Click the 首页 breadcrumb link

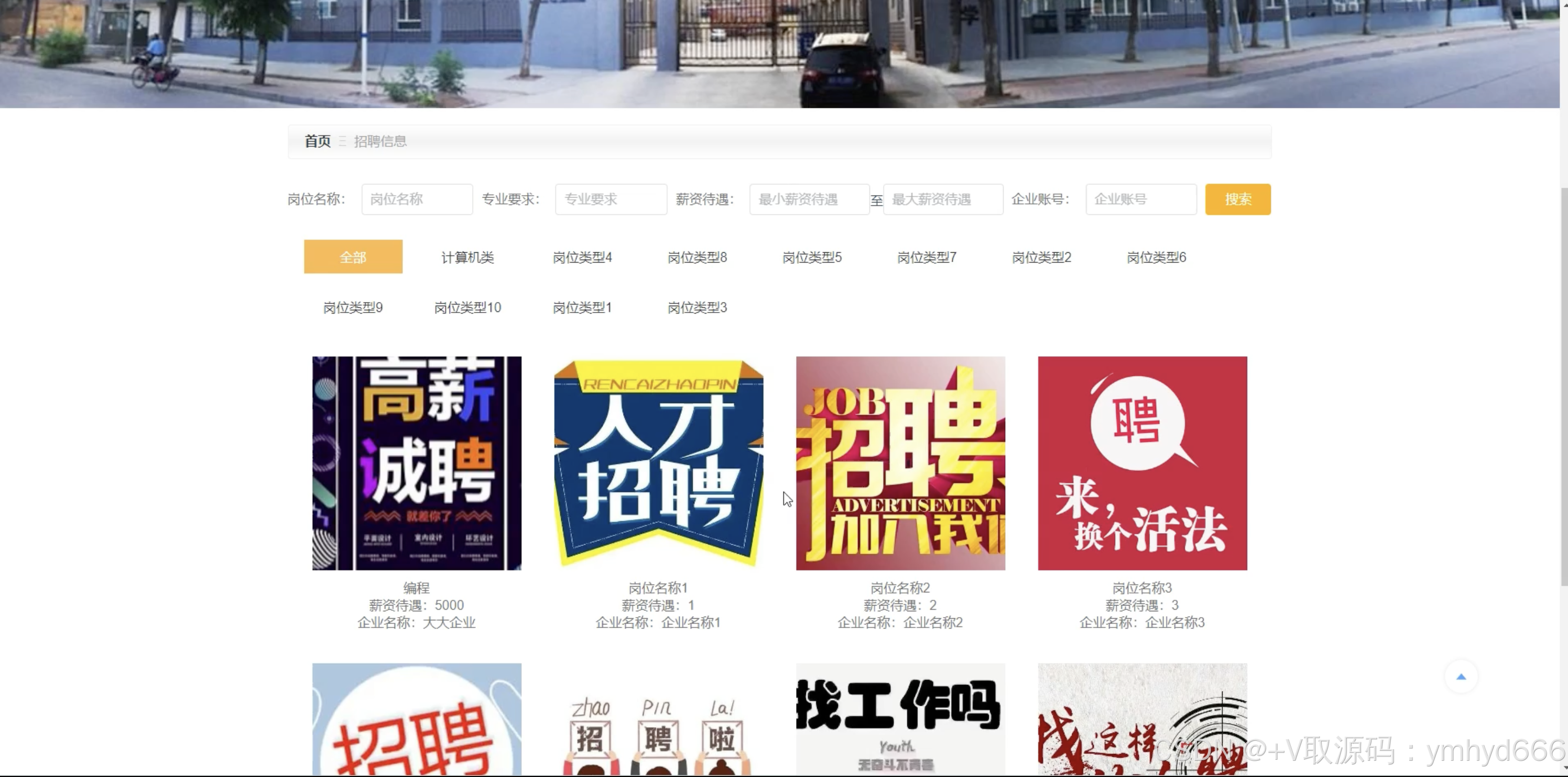pyautogui.click(x=317, y=141)
